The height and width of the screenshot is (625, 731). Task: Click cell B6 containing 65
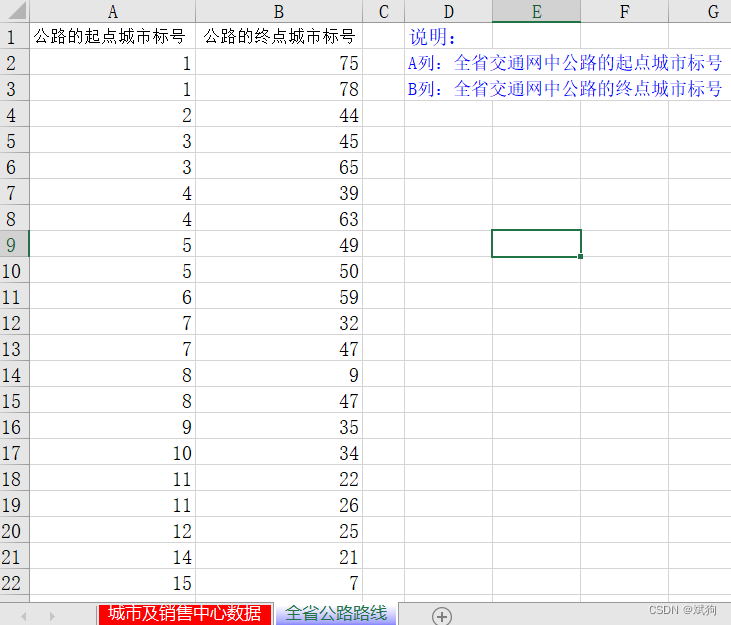pyautogui.click(x=279, y=166)
